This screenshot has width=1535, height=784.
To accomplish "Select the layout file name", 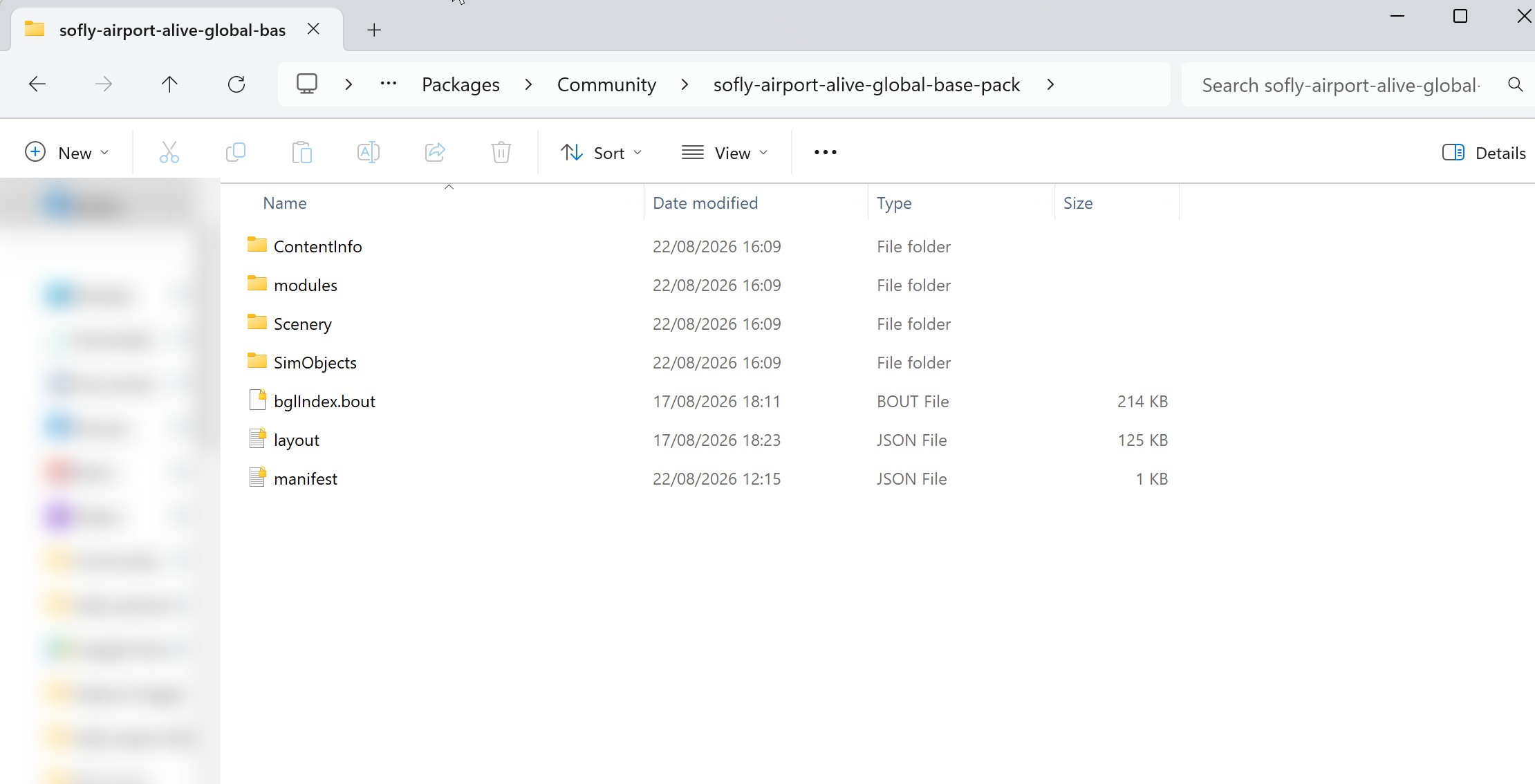I will pyautogui.click(x=297, y=440).
